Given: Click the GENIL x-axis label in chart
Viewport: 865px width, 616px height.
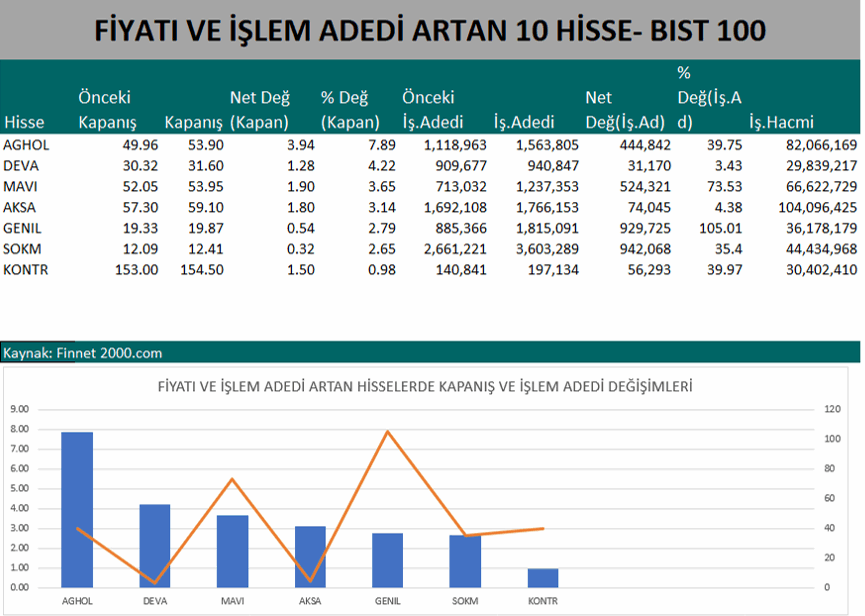Looking at the screenshot, I should click(387, 601).
